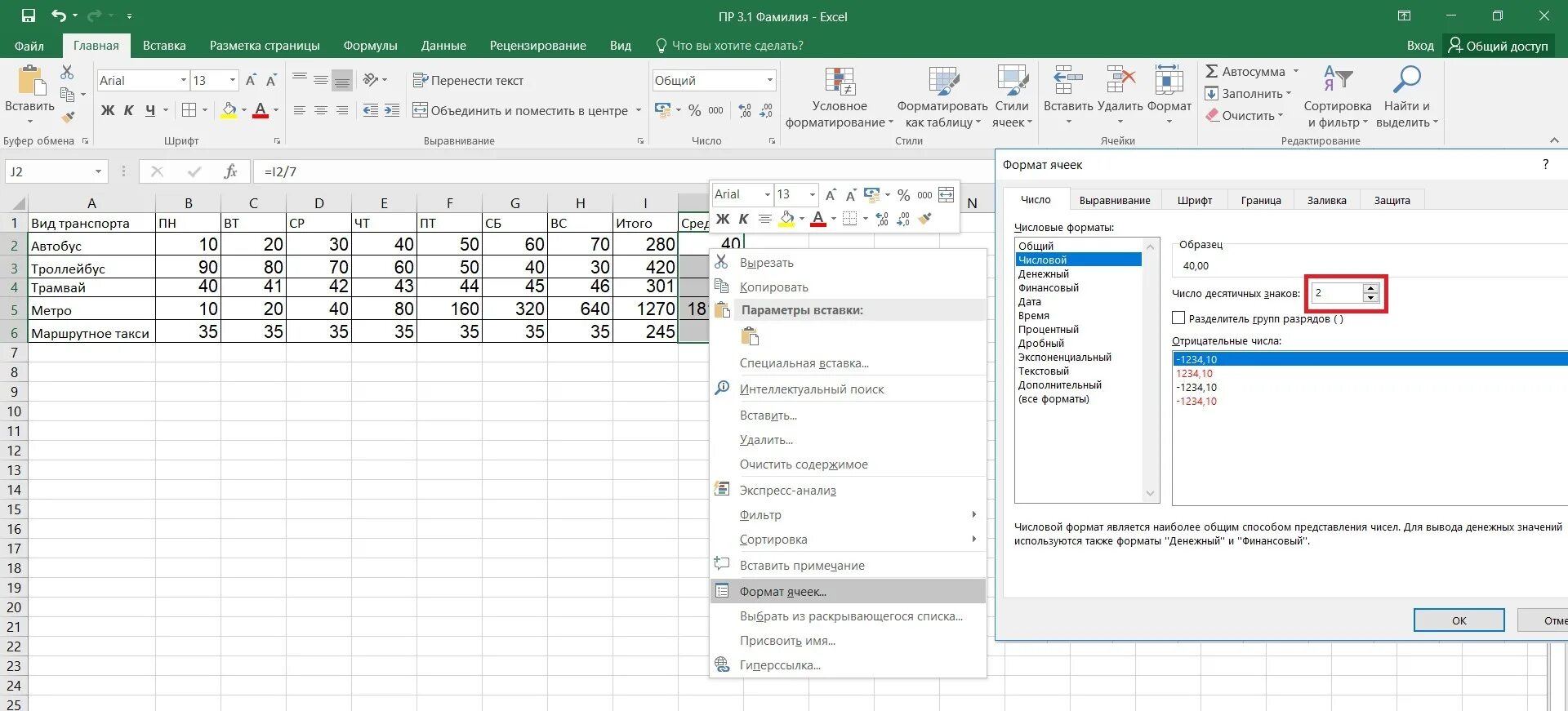Click the Save diskette icon in the title bar
This screenshot has width=1568, height=711.
point(29,16)
